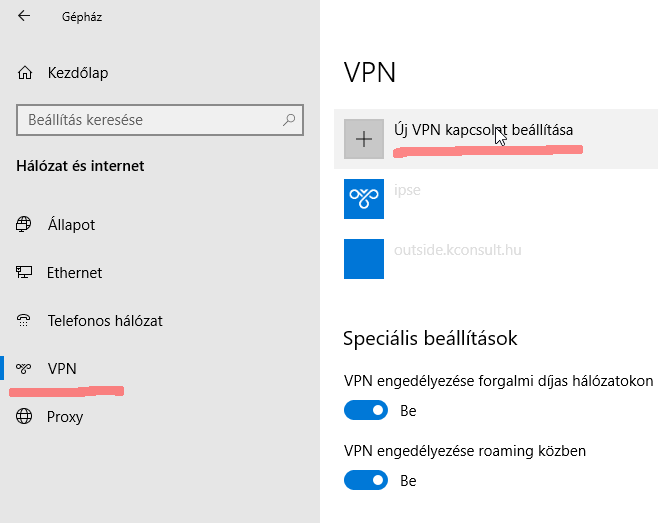Click the Telefonos hálózat dial-up icon

pyautogui.click(x=24, y=320)
